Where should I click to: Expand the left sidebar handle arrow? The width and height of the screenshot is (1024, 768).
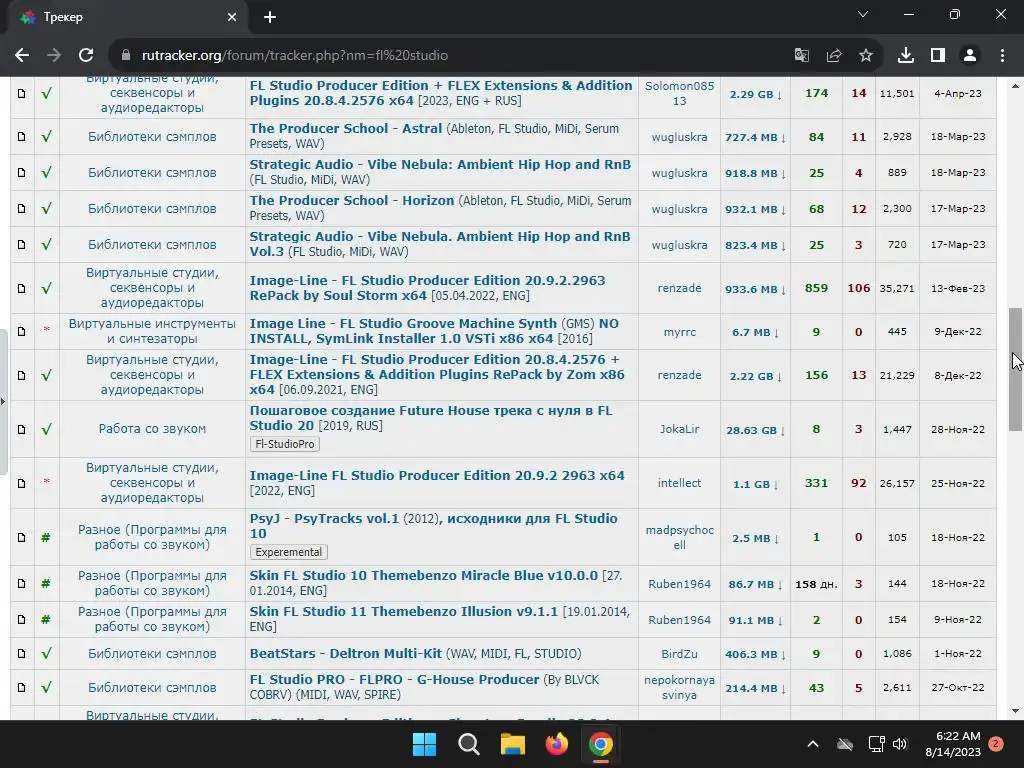point(3,401)
